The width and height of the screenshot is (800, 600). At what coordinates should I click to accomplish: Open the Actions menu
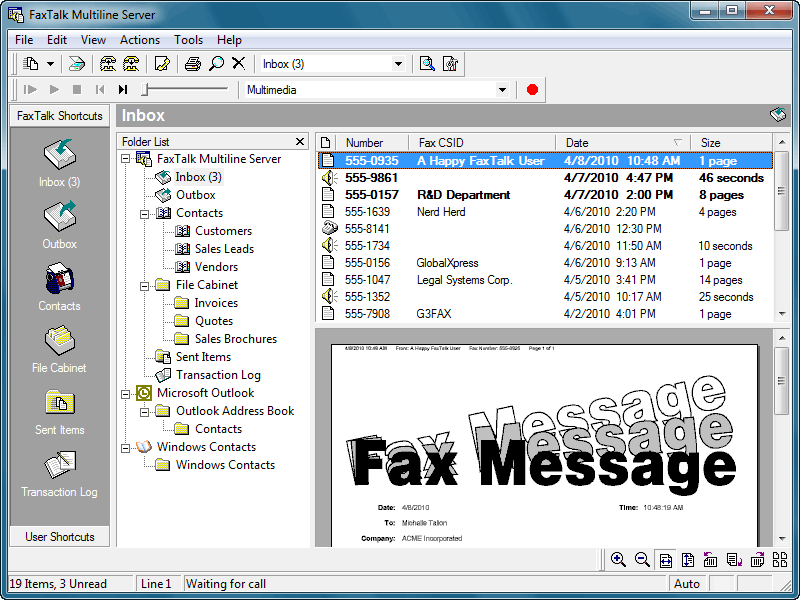tap(139, 40)
